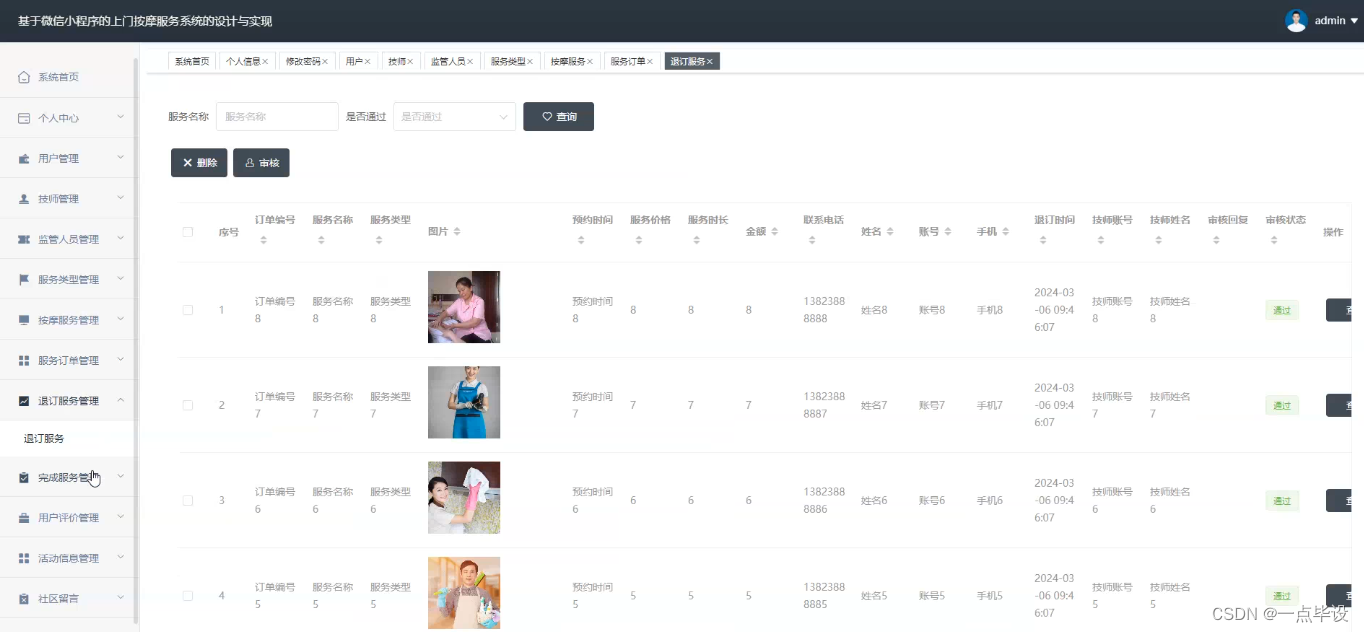Viewport: 1364px width, 632px height.
Task: Check the box for row 1 (订单编号8)
Action: 188,310
